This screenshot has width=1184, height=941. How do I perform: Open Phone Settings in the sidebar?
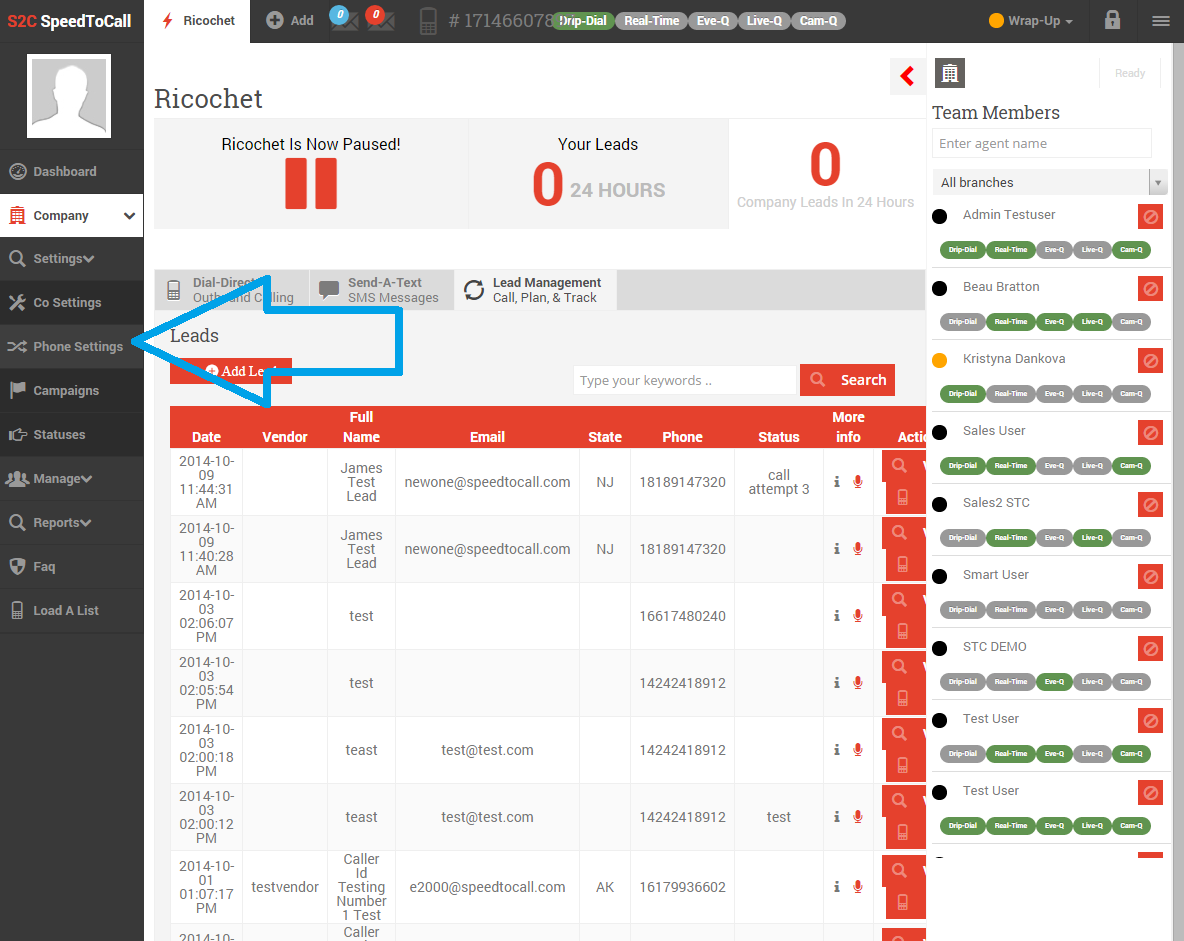(77, 347)
